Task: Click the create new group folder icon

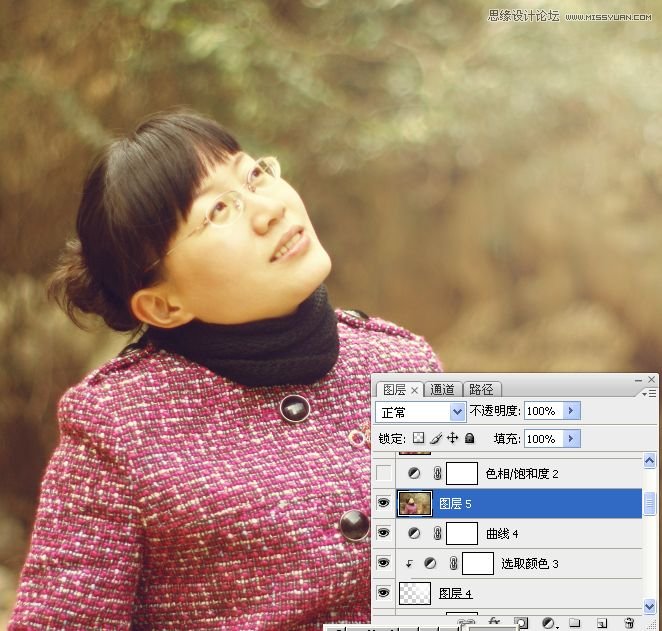Action: pyautogui.click(x=574, y=623)
